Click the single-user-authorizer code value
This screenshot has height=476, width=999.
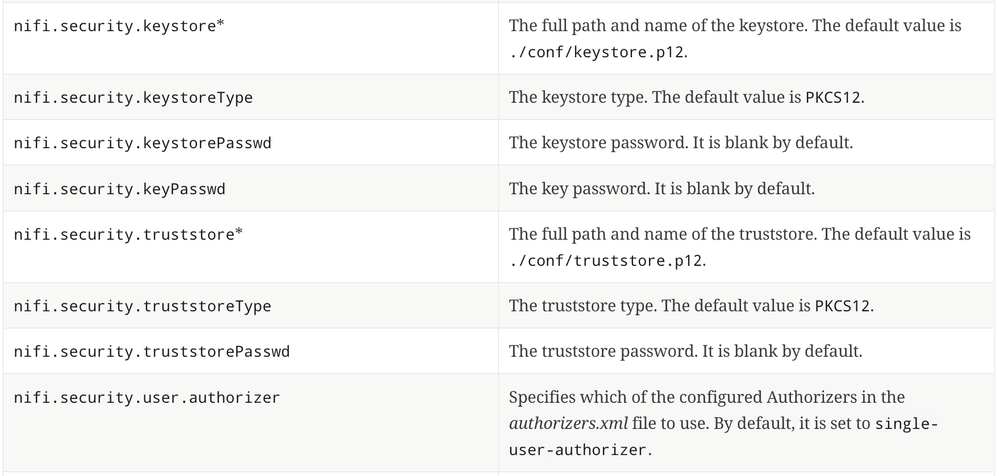pyautogui.click(x=905, y=423)
